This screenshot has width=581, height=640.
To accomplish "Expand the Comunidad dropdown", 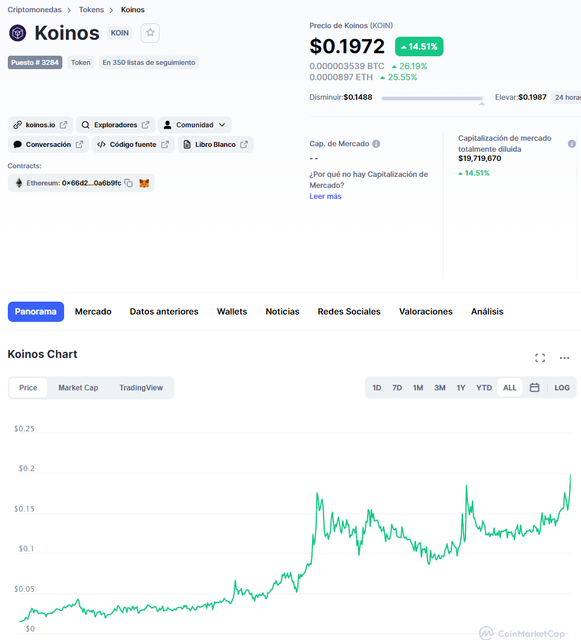I will (194, 125).
